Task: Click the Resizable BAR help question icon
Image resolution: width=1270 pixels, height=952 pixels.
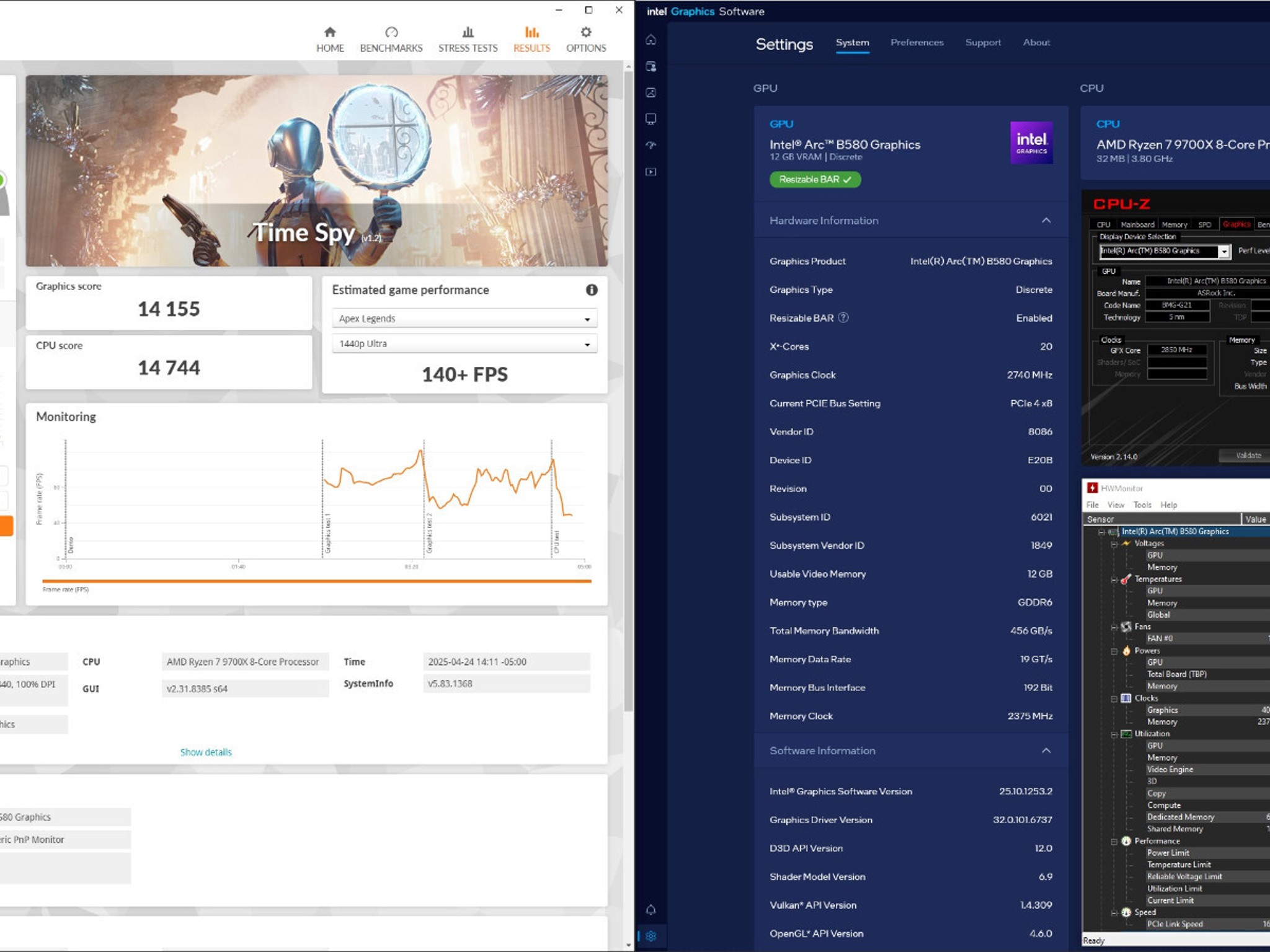Action: [x=843, y=317]
